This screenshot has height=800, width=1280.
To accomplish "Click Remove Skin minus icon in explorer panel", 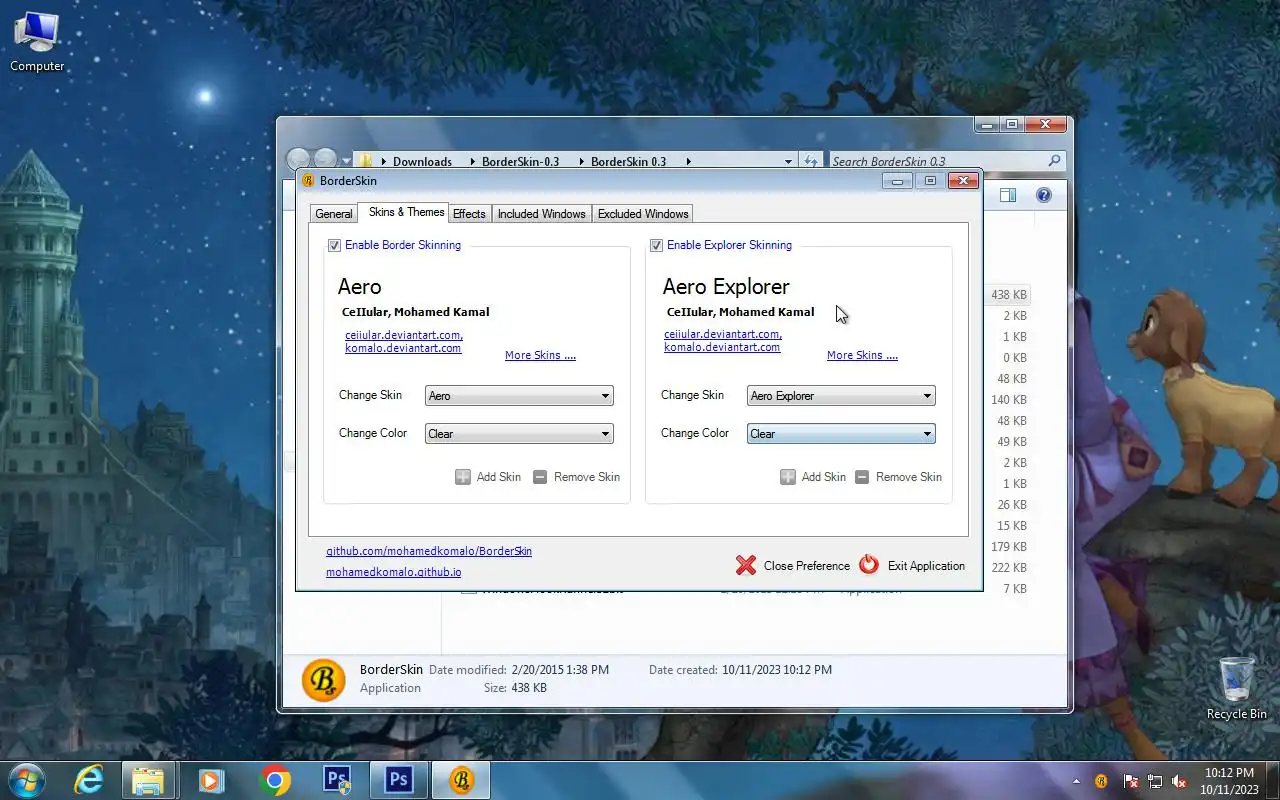I will [x=862, y=477].
